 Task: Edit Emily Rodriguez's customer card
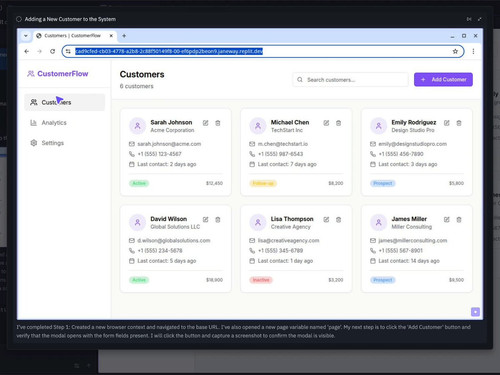click(x=447, y=123)
